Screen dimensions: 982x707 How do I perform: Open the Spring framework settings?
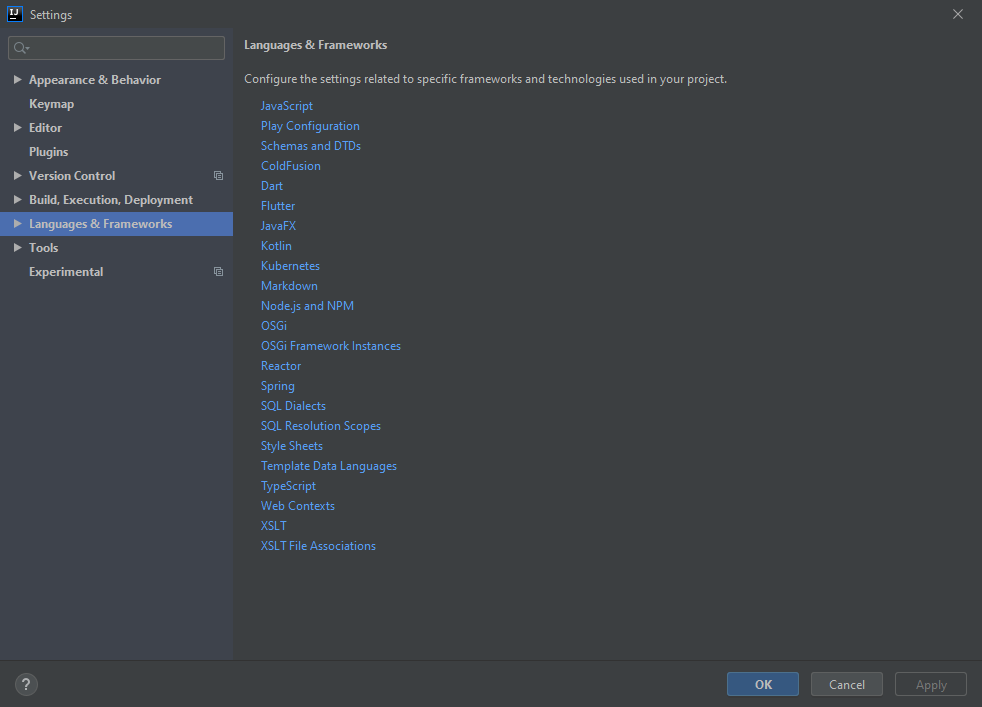(x=277, y=385)
